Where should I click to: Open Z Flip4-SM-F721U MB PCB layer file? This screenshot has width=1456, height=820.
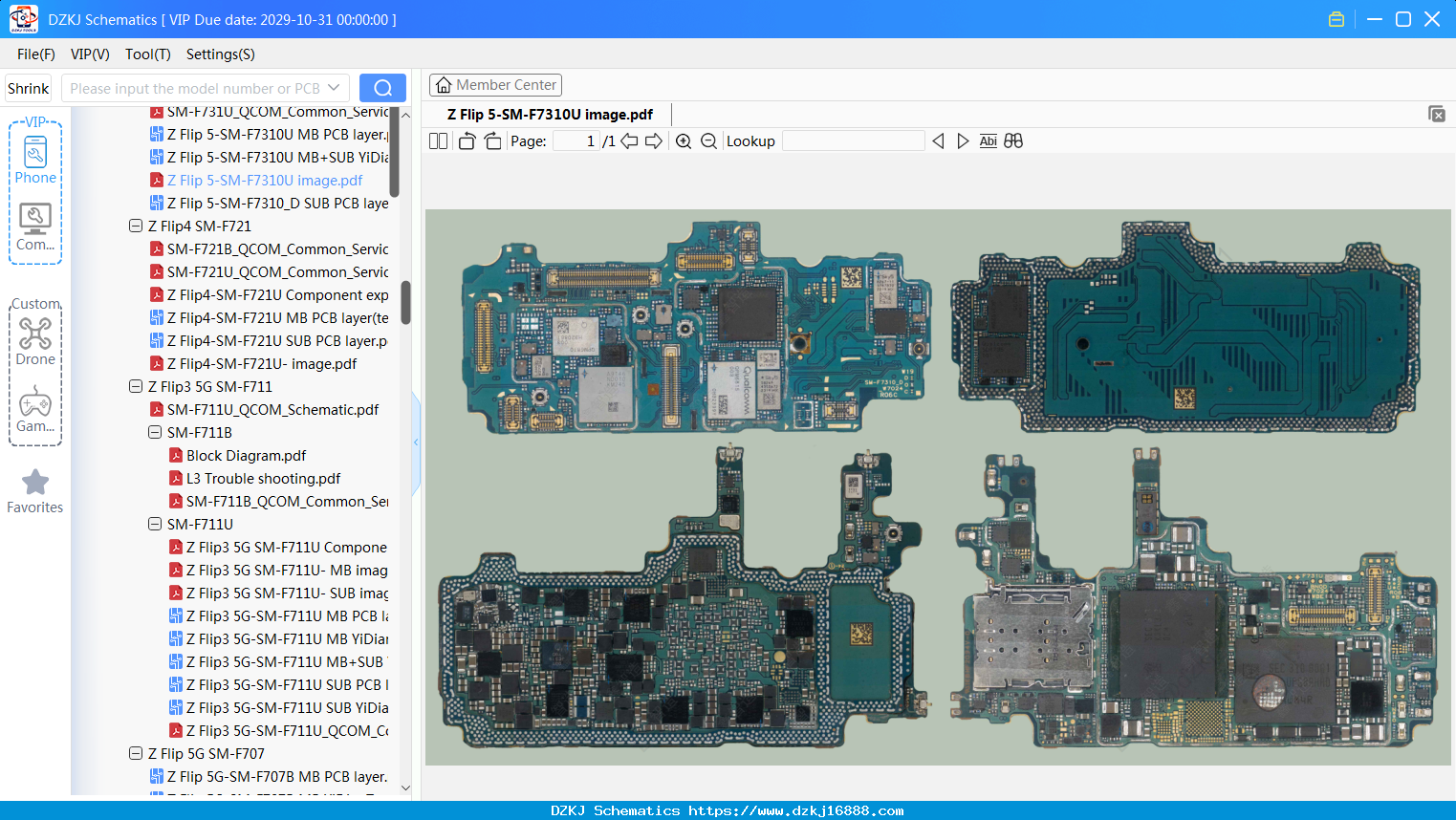point(270,318)
